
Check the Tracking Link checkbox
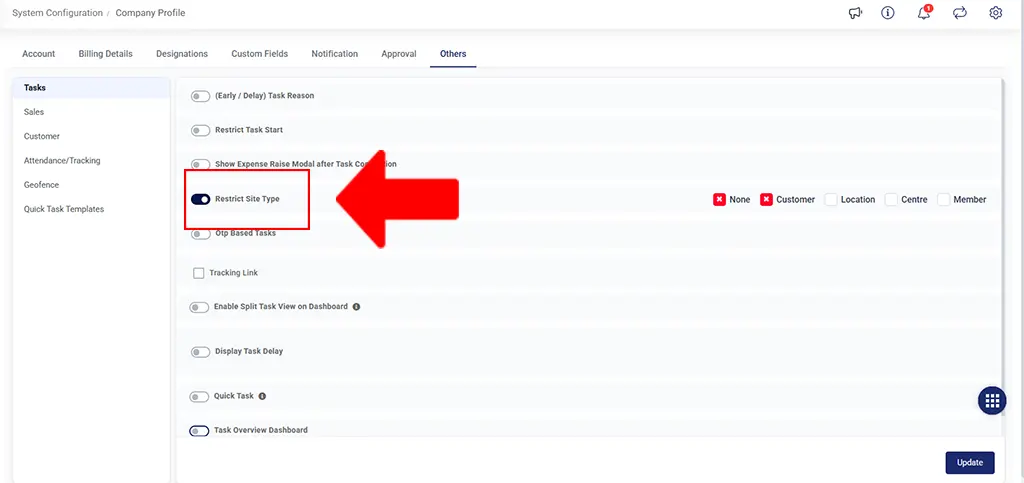pyautogui.click(x=199, y=273)
